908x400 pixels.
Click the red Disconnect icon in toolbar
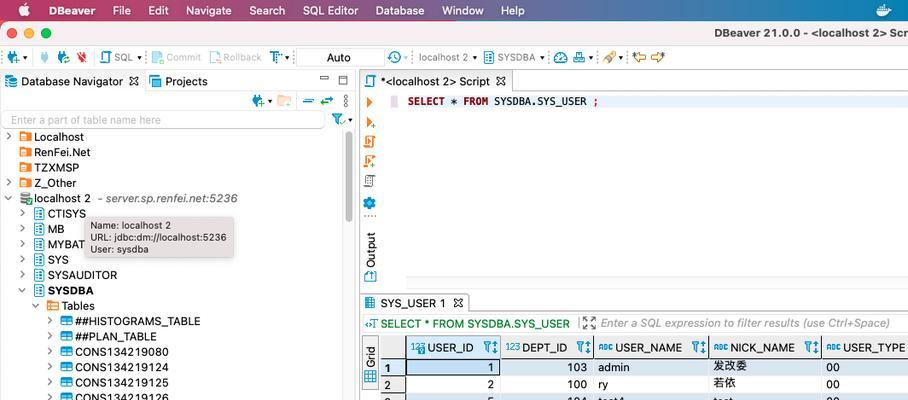(x=82, y=57)
